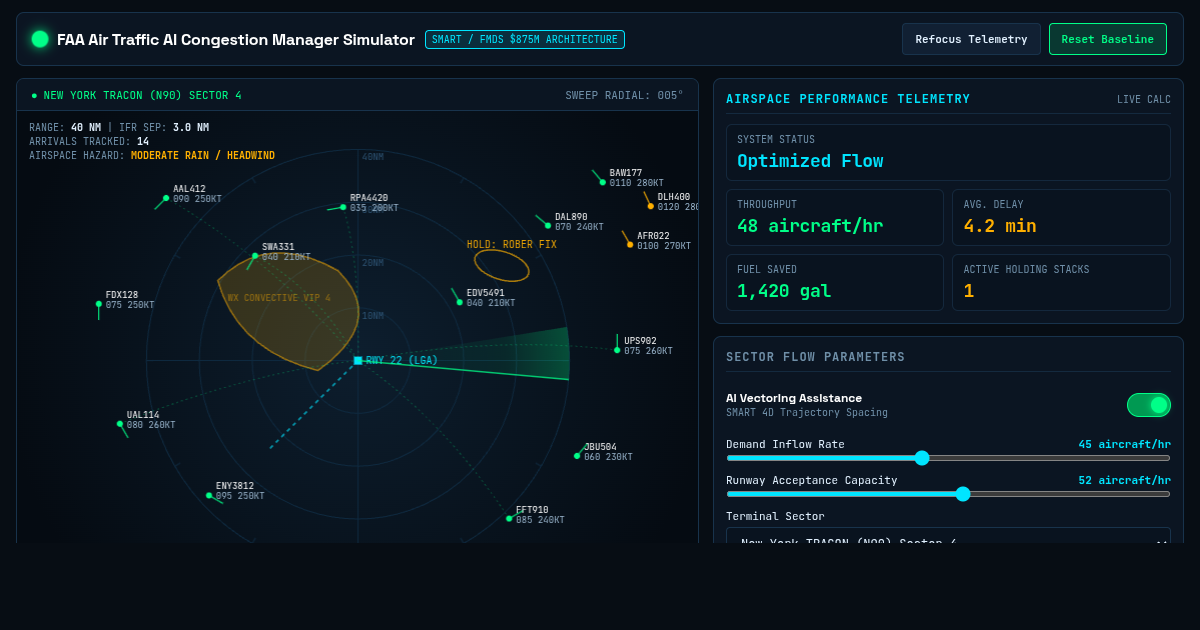The height and width of the screenshot is (630, 1200).
Task: Click the MODERATE RAIN / HEADWIND hazard text
Action: (x=203, y=156)
